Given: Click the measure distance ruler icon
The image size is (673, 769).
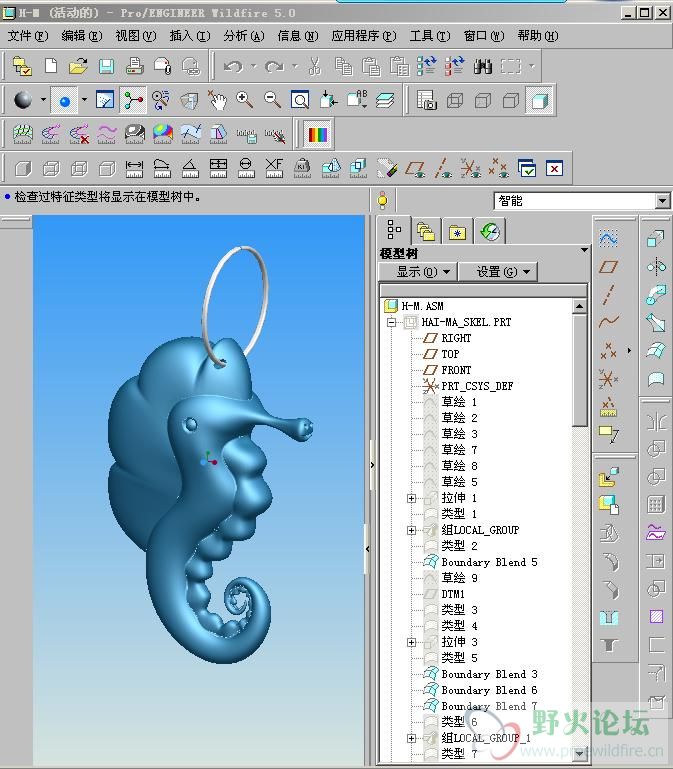Looking at the screenshot, I should point(134,168).
